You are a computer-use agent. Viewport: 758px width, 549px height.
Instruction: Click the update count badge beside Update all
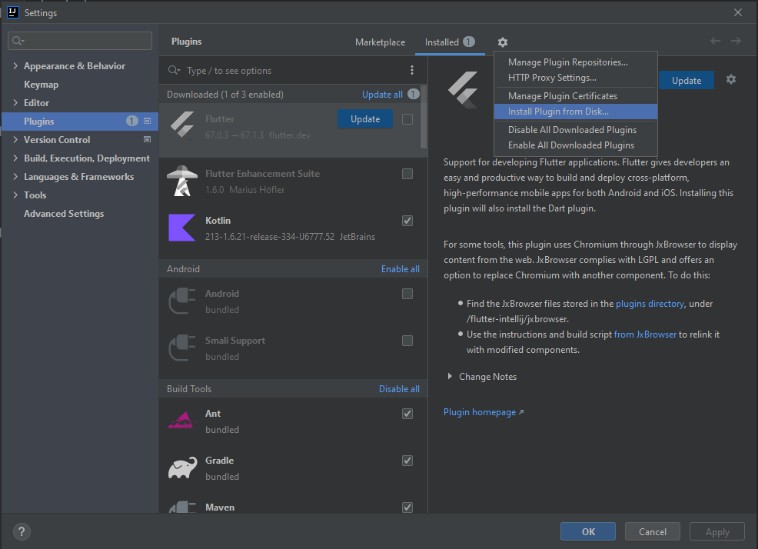413,94
